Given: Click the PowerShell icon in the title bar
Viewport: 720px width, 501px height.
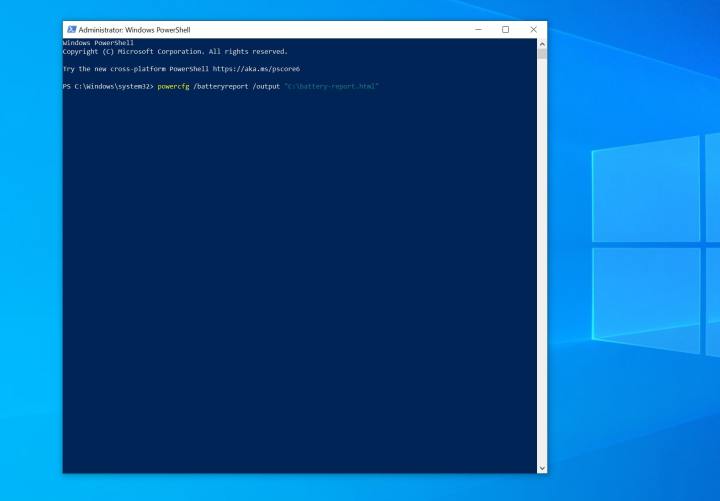Looking at the screenshot, I should coord(72,30).
